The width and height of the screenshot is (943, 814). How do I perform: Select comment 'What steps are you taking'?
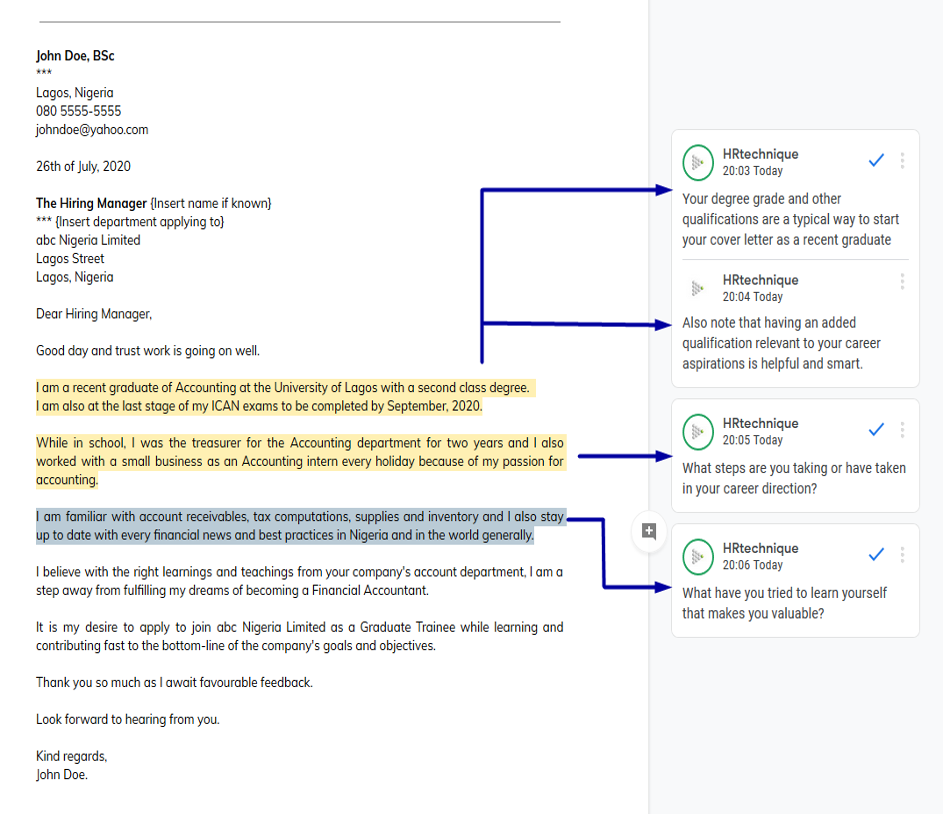[794, 478]
